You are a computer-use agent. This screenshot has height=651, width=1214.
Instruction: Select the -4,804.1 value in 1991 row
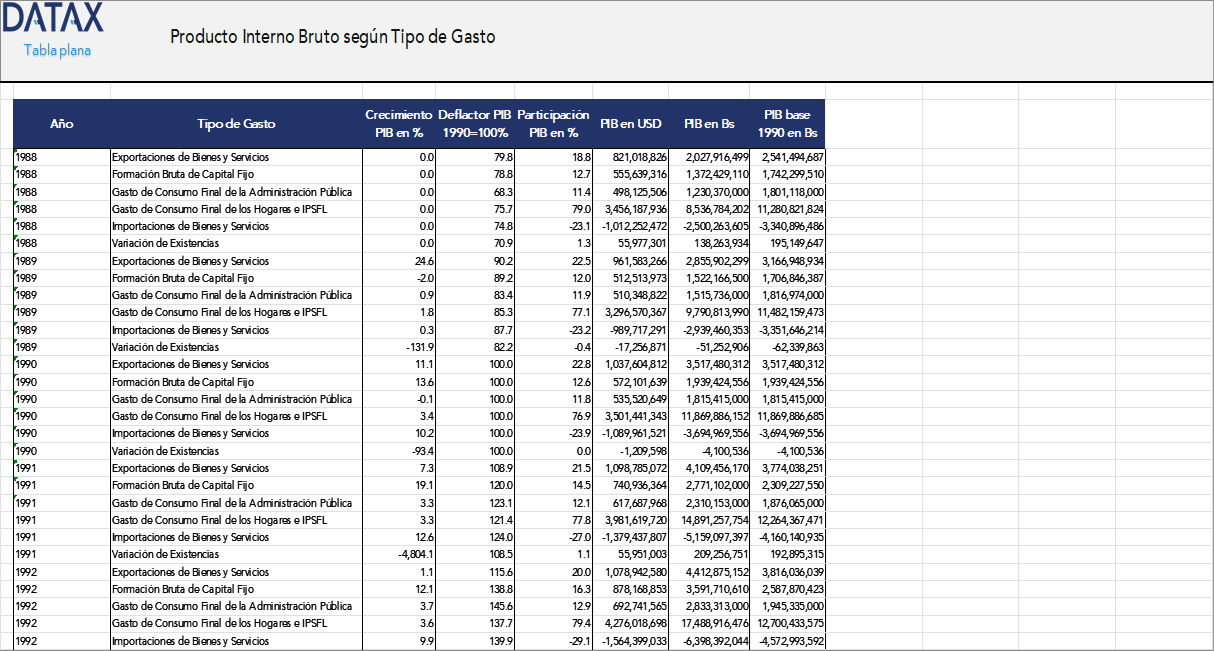(415, 553)
